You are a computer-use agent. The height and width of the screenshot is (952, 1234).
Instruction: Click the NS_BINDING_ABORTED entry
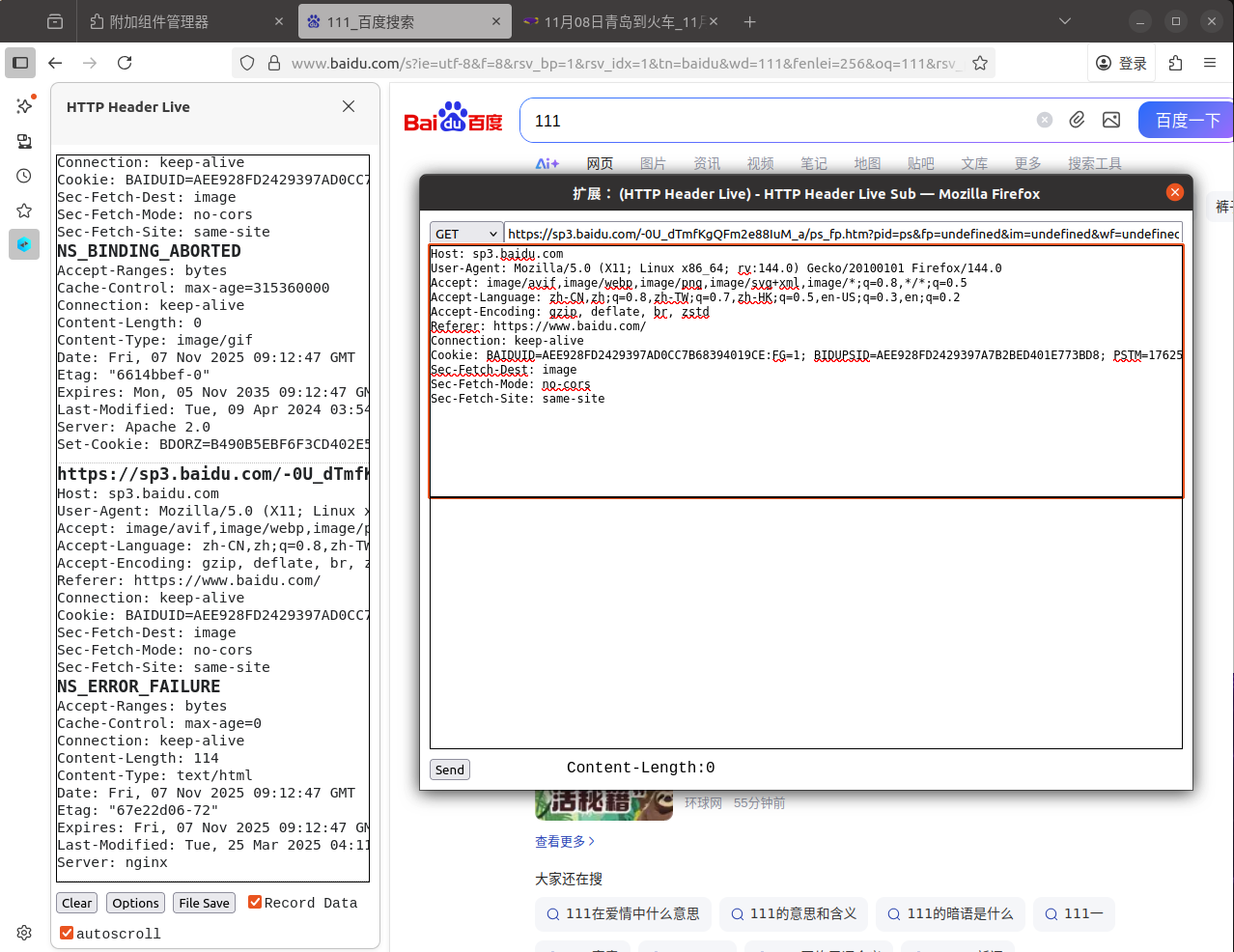149,251
